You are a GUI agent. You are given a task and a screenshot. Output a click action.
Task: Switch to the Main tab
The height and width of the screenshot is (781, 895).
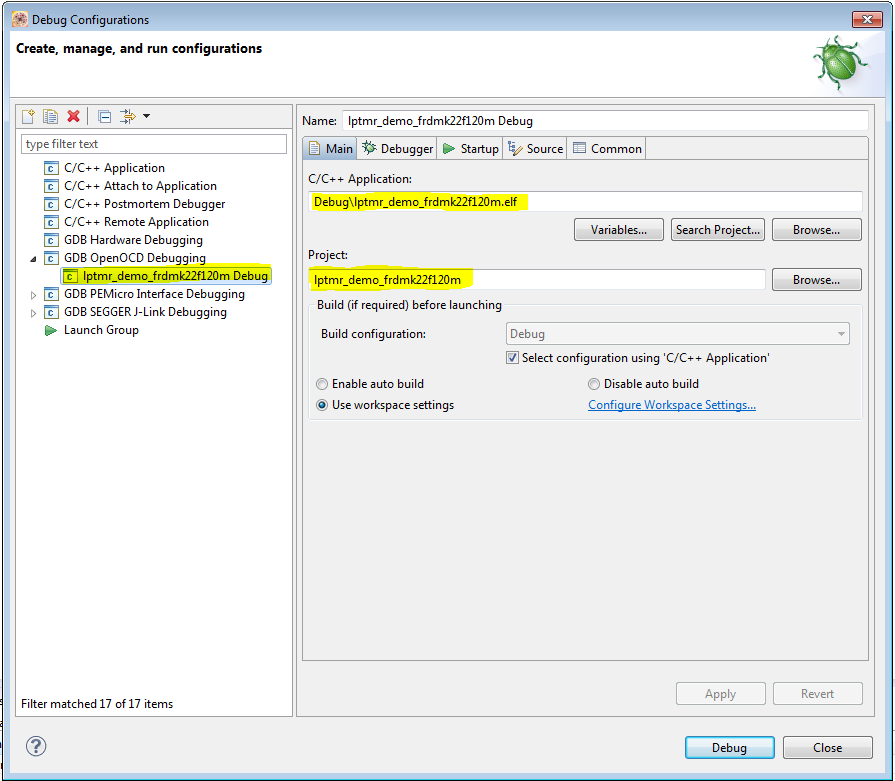pyautogui.click(x=330, y=148)
